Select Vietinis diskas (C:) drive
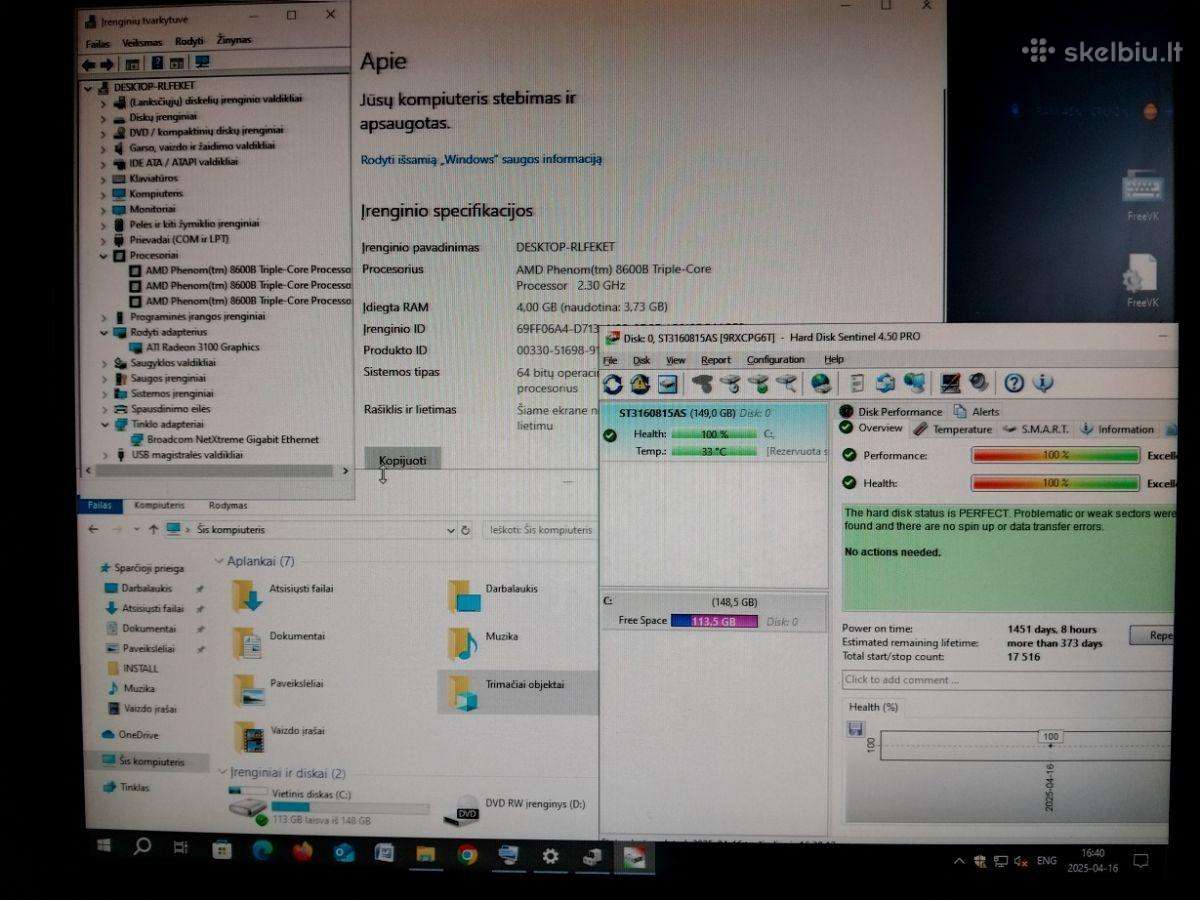 click(328, 805)
